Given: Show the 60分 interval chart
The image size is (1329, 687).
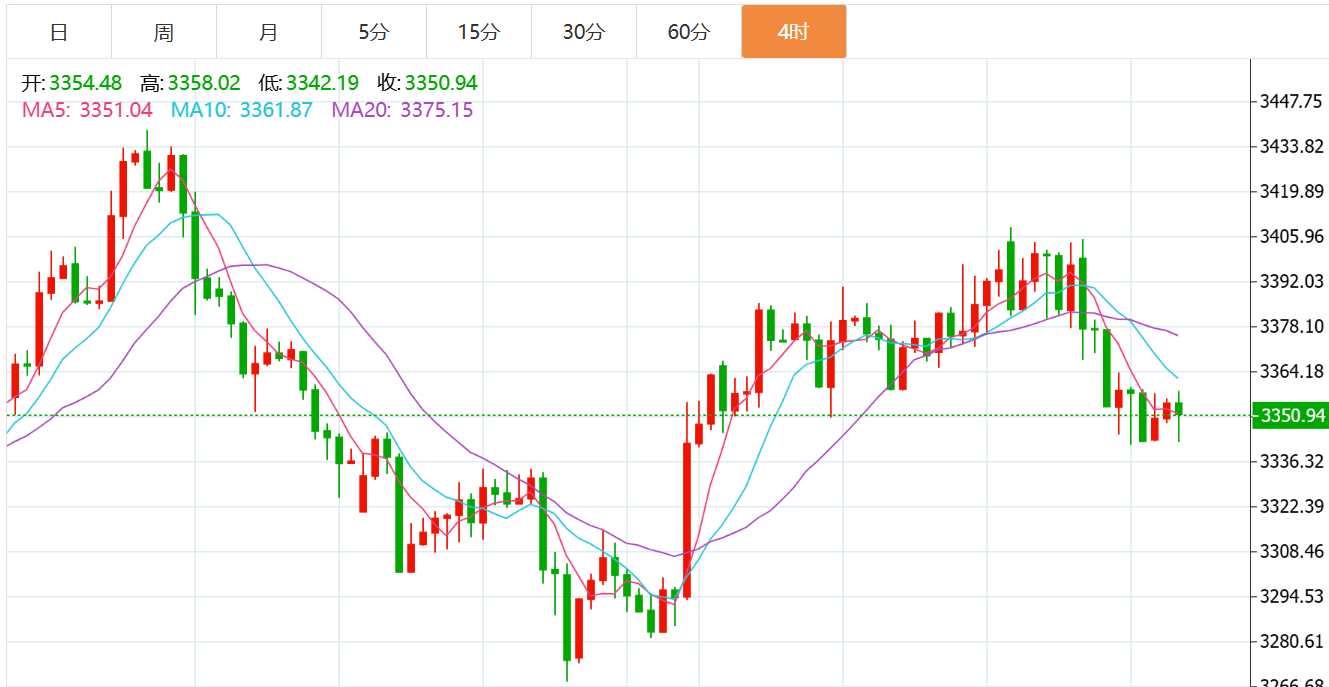Looking at the screenshot, I should 688,32.
